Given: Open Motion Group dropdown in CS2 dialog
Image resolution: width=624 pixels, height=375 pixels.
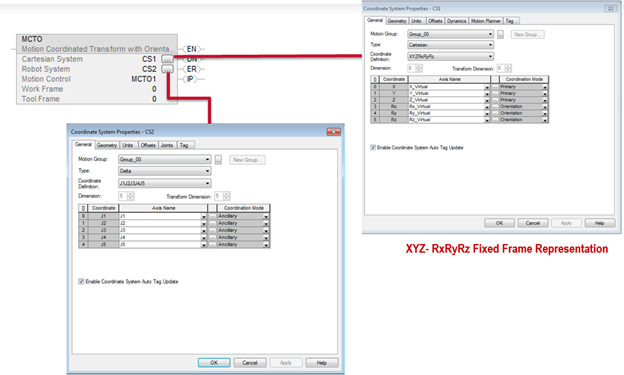Looking at the screenshot, I should pos(164,160).
